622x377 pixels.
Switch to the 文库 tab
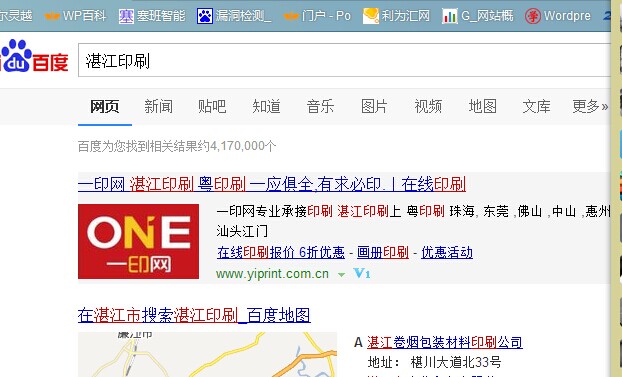536,106
